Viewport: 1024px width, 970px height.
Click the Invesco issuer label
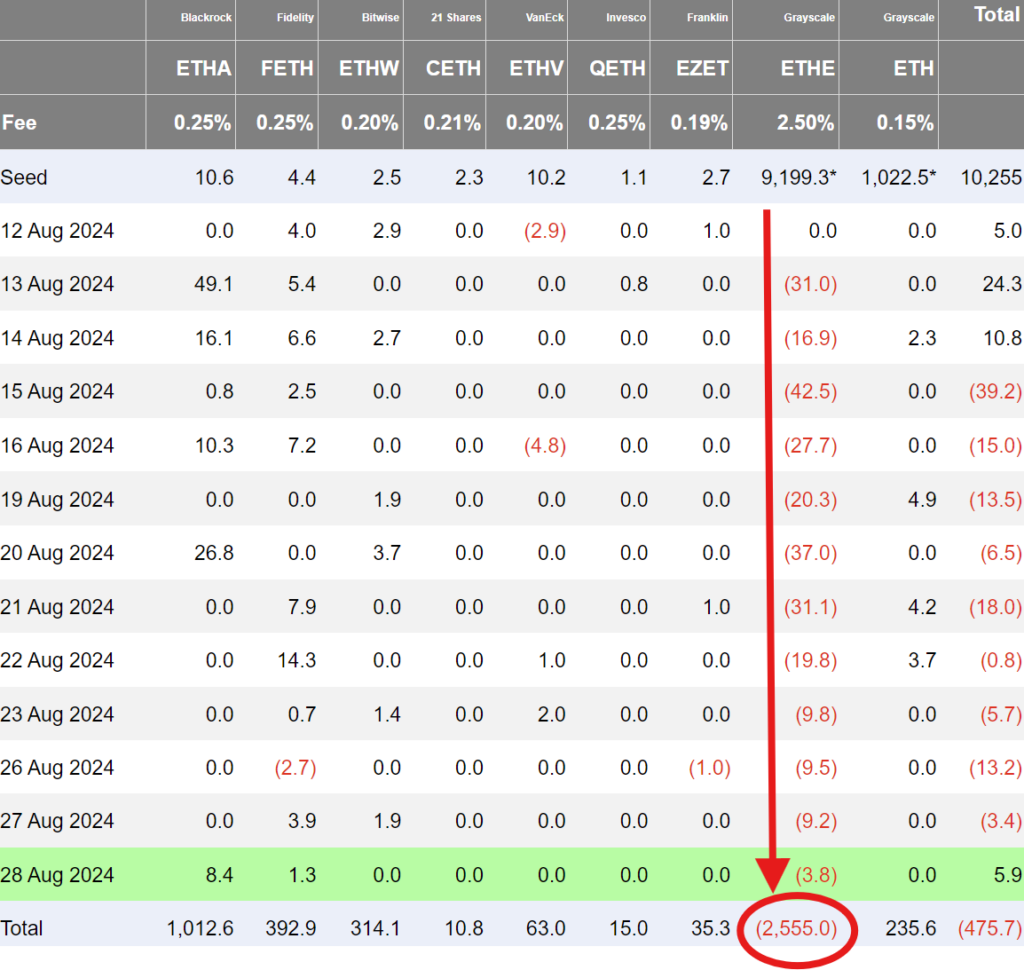[x=626, y=18]
